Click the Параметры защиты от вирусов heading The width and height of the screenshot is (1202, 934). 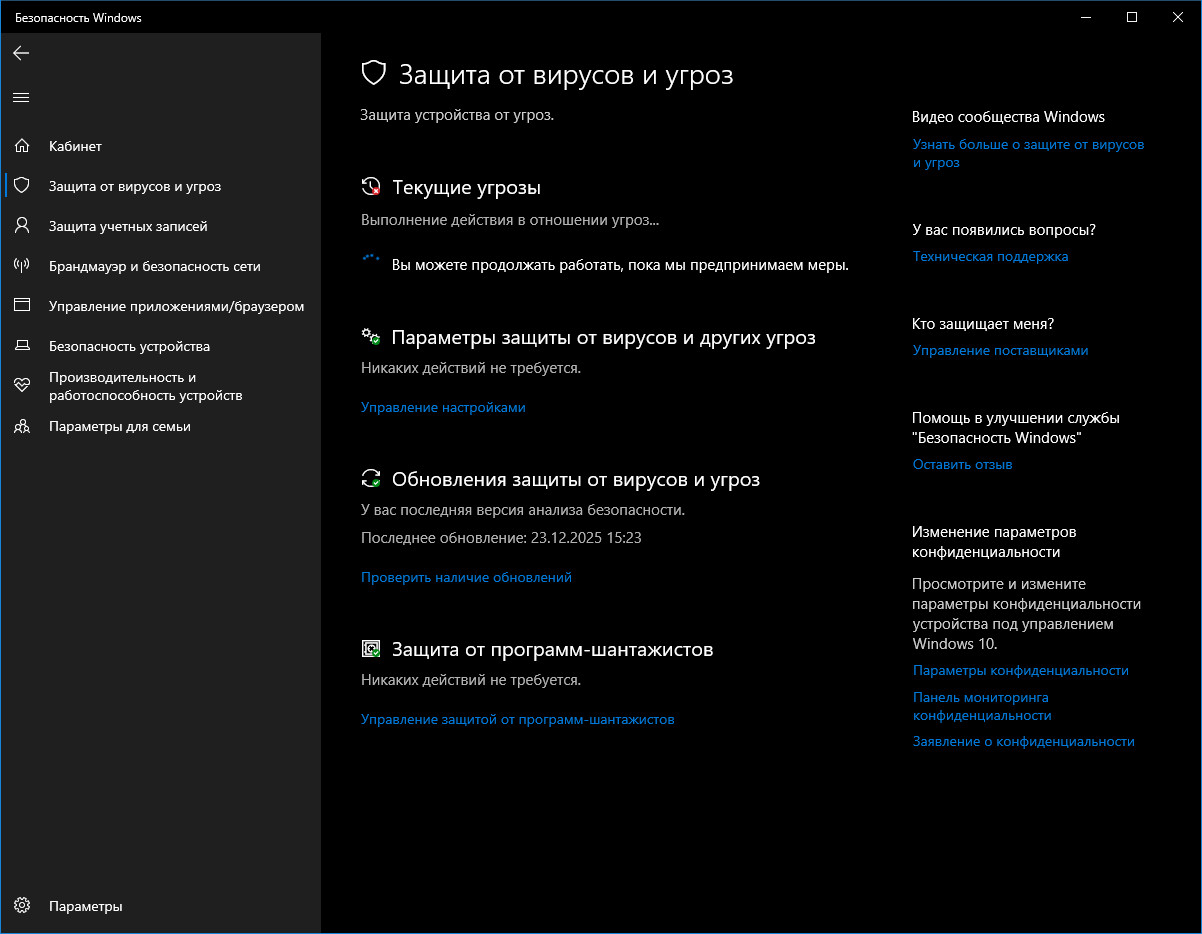[604, 337]
